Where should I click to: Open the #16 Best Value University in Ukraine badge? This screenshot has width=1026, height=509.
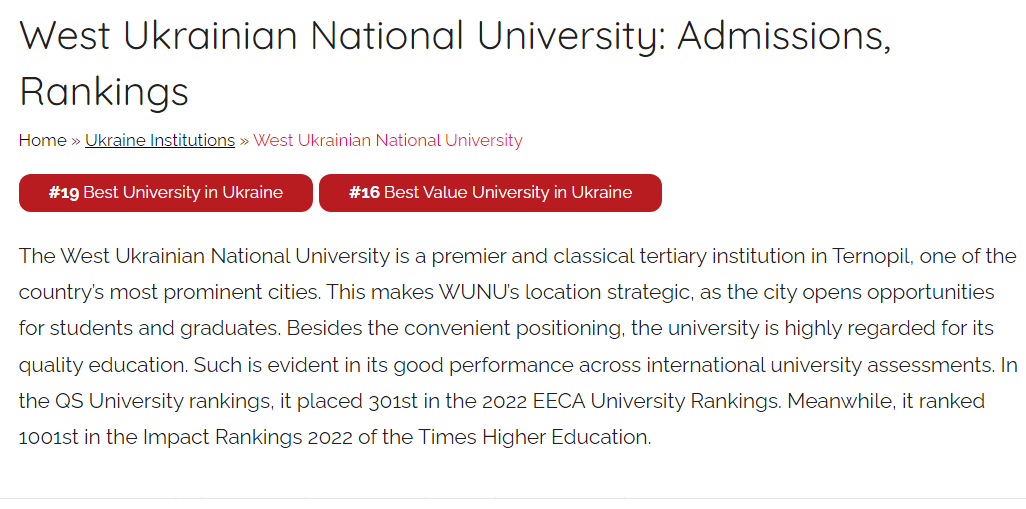490,192
